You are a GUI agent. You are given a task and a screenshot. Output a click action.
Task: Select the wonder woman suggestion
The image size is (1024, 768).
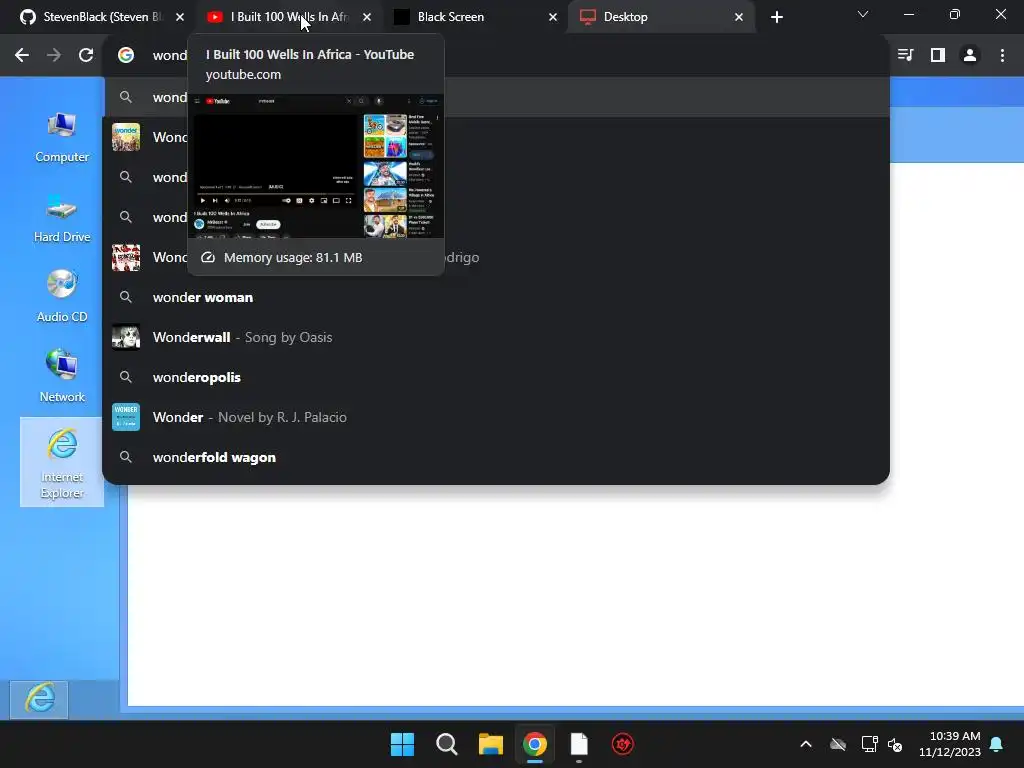[x=496, y=297]
